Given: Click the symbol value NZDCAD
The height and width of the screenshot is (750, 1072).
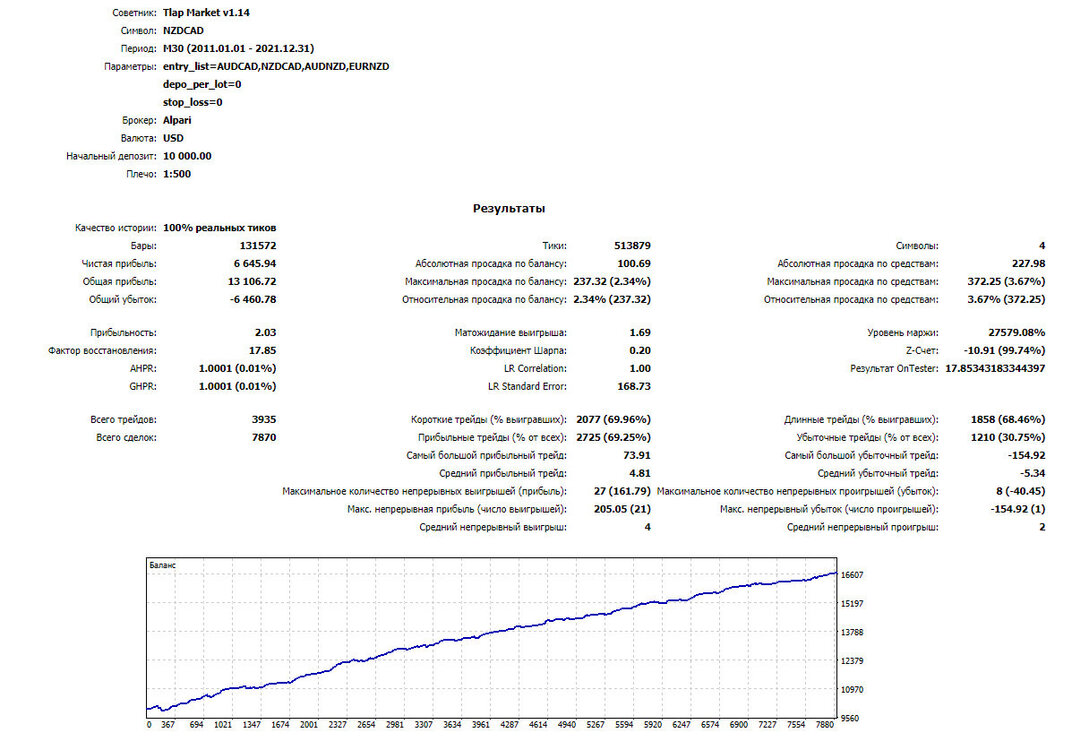Looking at the screenshot, I should tap(183, 30).
